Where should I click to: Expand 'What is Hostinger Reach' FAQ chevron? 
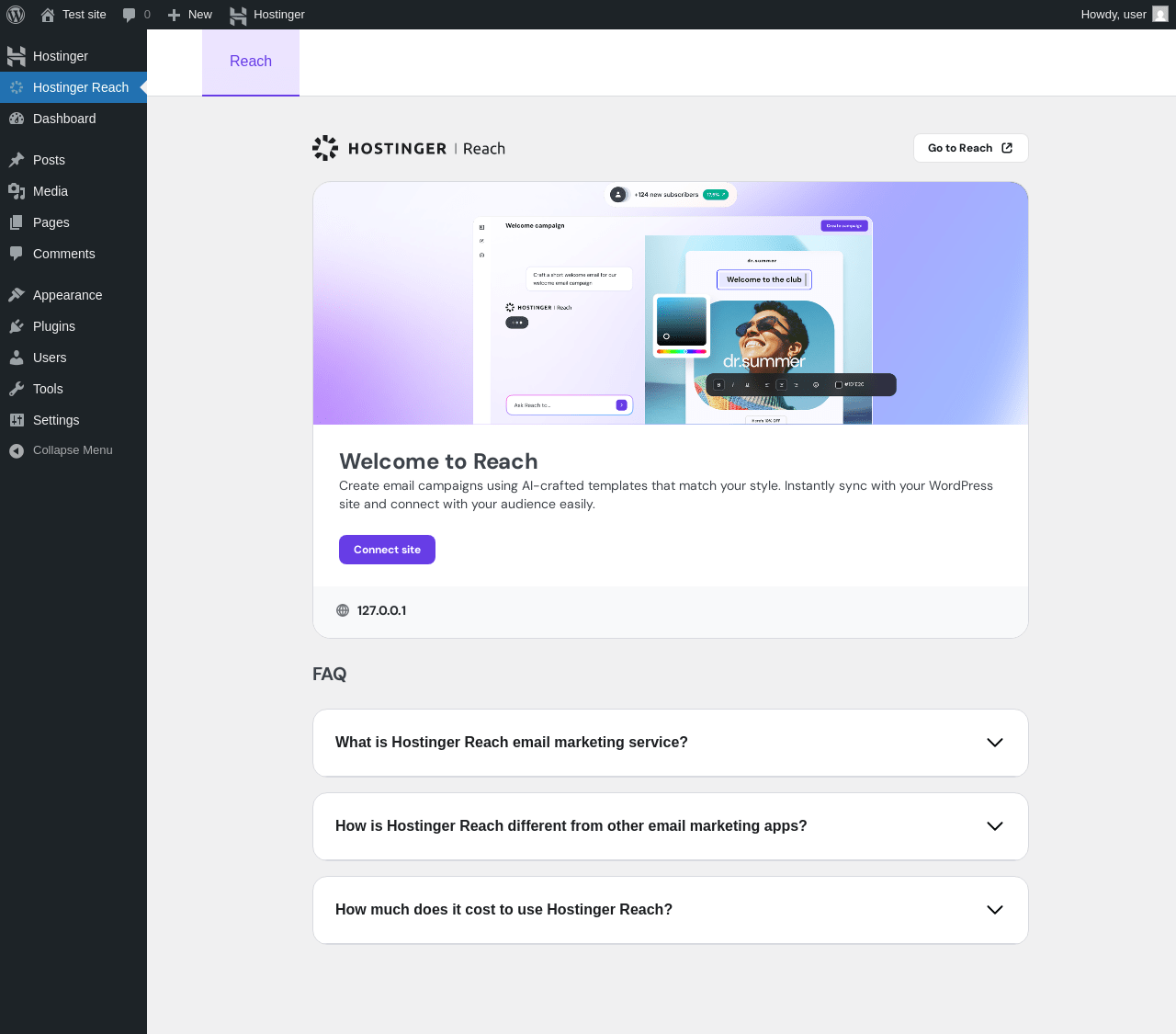pyautogui.click(x=995, y=743)
